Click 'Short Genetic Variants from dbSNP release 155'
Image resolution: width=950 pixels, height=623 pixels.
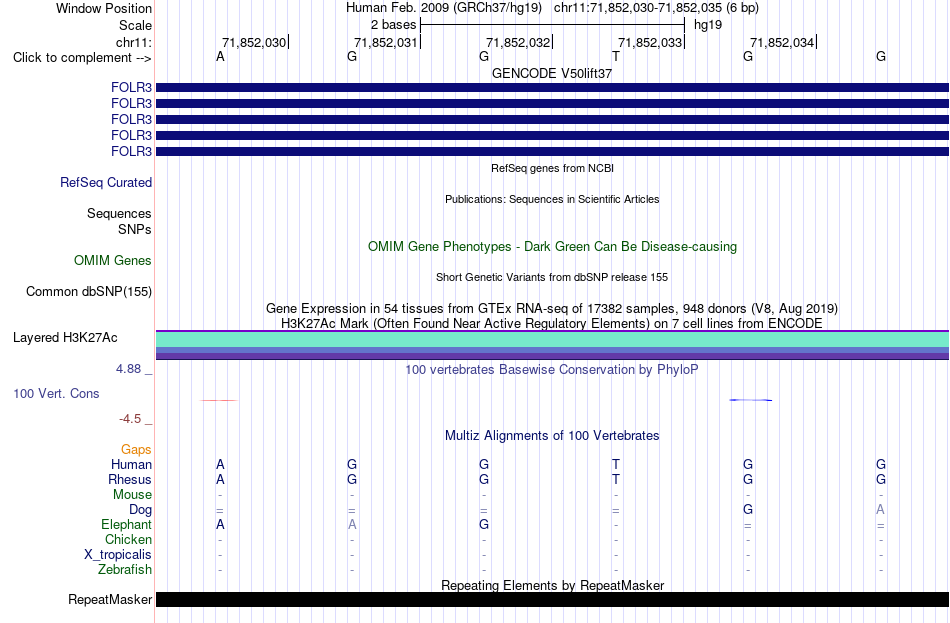pyautogui.click(x=552, y=277)
